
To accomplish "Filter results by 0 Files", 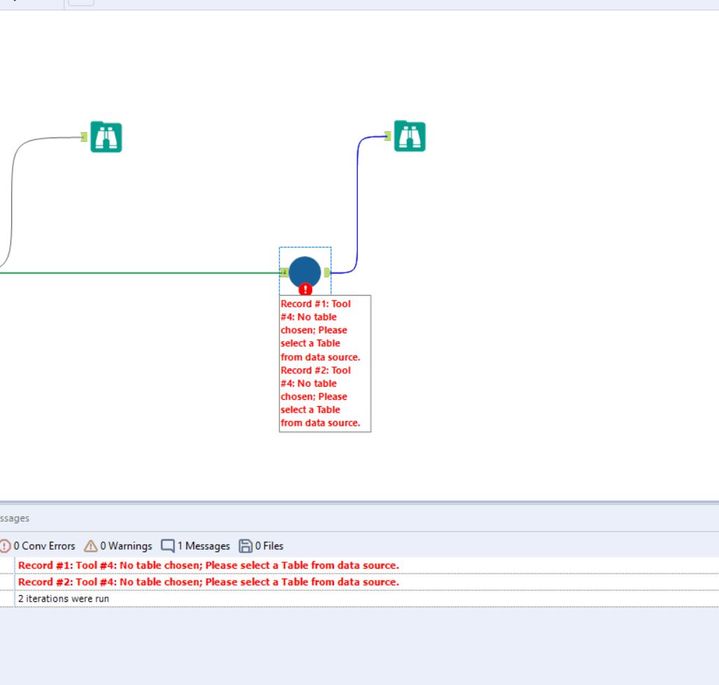I will click(x=261, y=546).
